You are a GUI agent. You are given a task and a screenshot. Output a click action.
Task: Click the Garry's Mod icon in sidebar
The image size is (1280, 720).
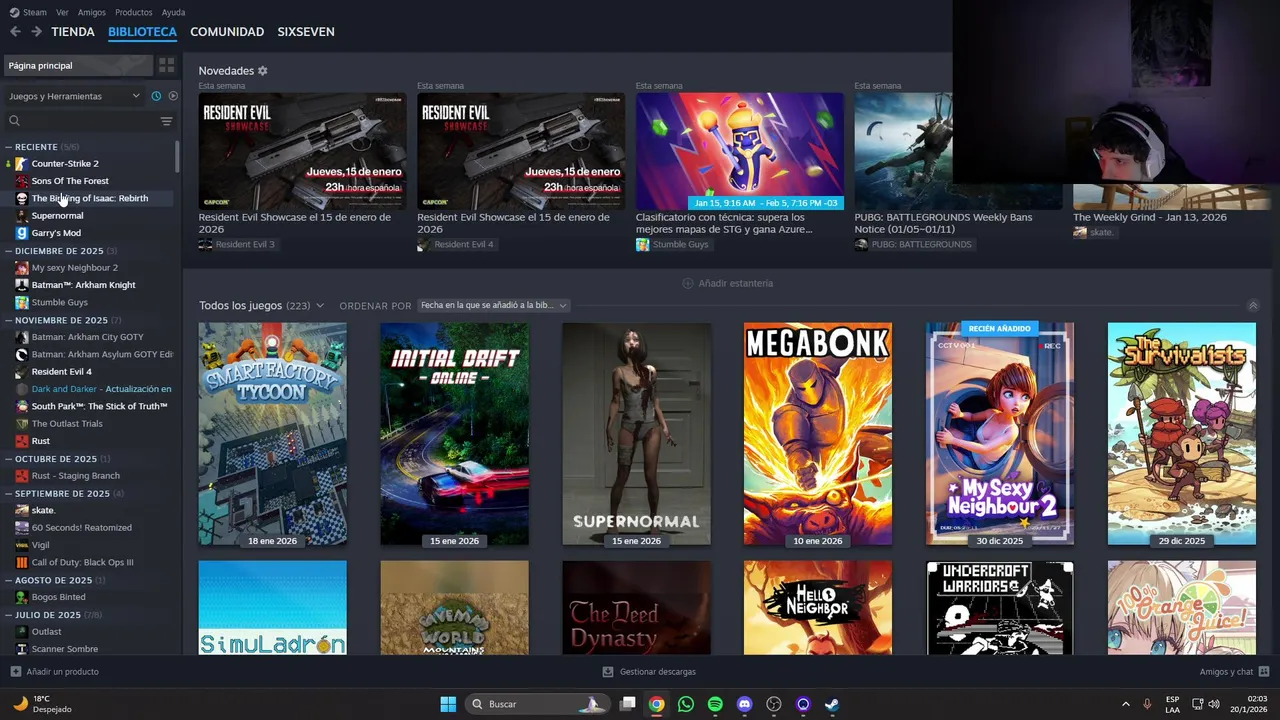pos(22,233)
